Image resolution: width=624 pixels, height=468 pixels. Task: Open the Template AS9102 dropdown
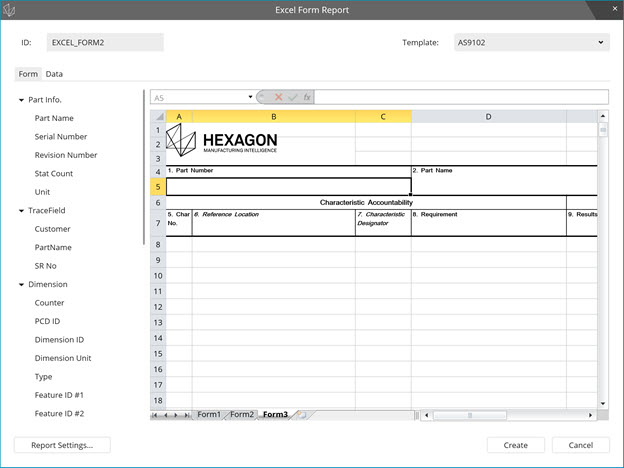[600, 43]
